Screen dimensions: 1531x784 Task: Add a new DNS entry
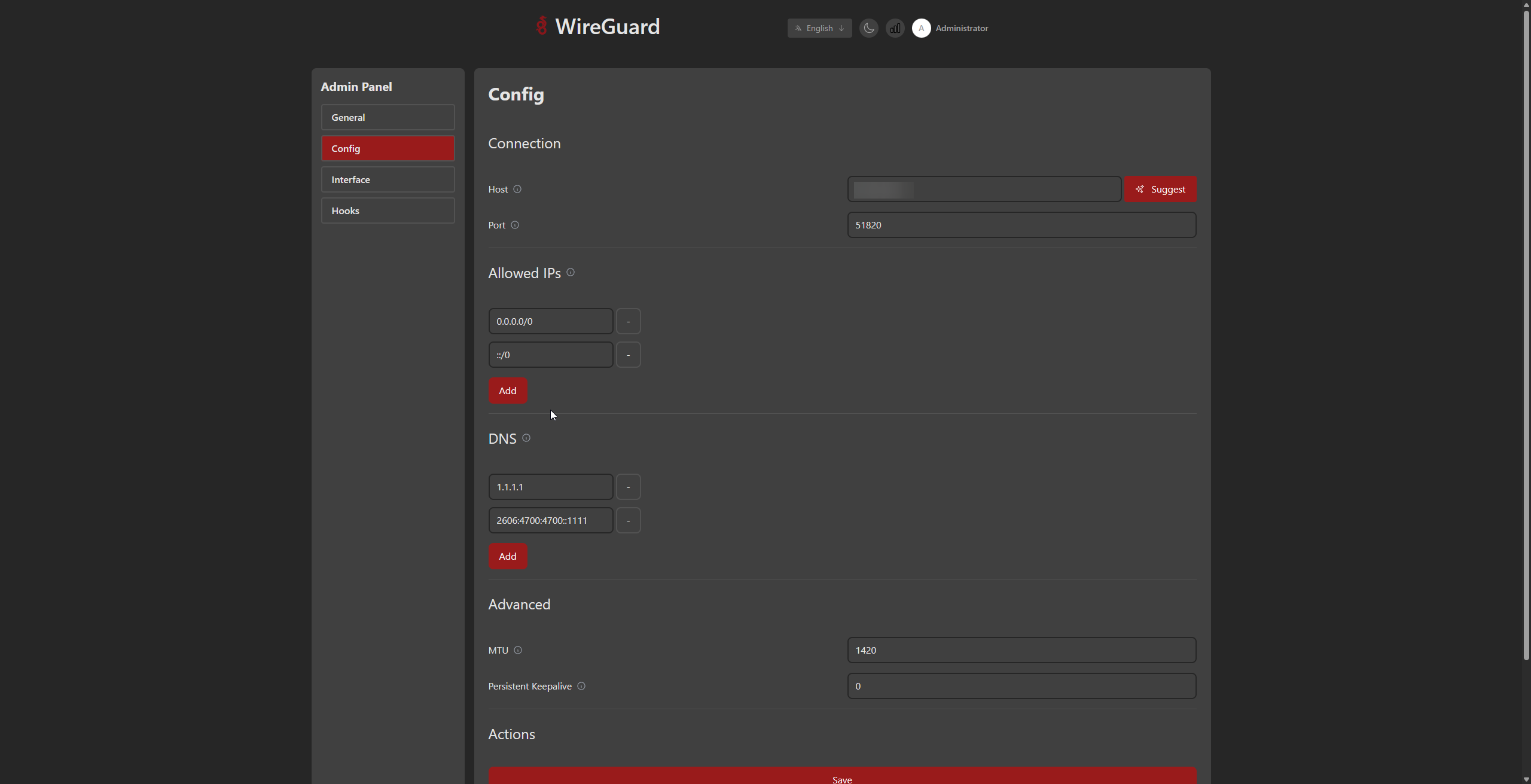(x=508, y=556)
